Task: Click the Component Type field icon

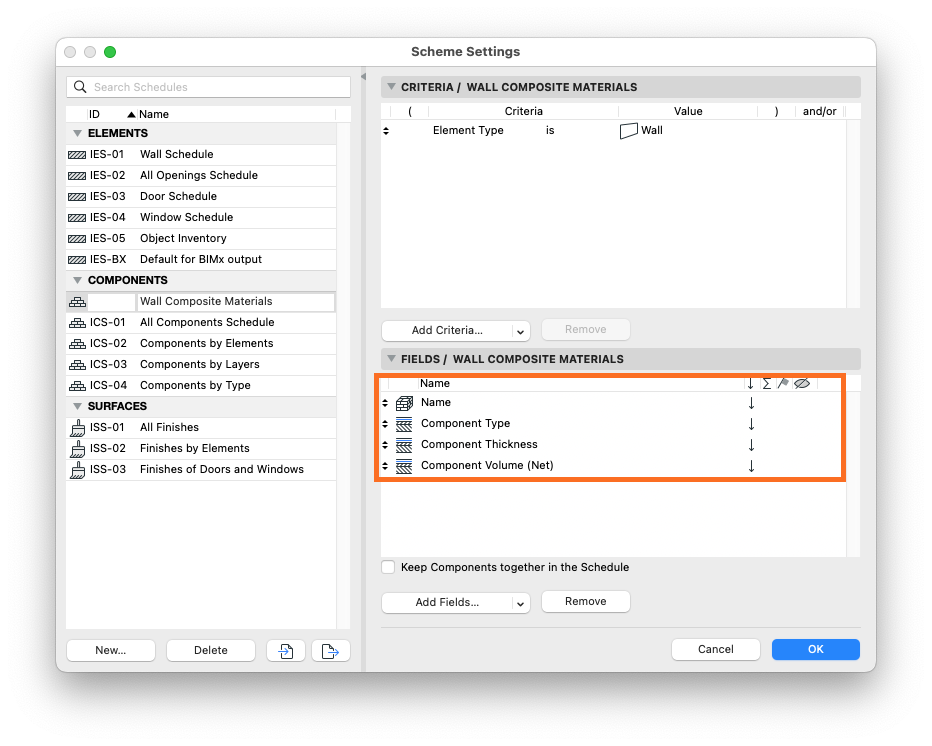Action: [404, 424]
